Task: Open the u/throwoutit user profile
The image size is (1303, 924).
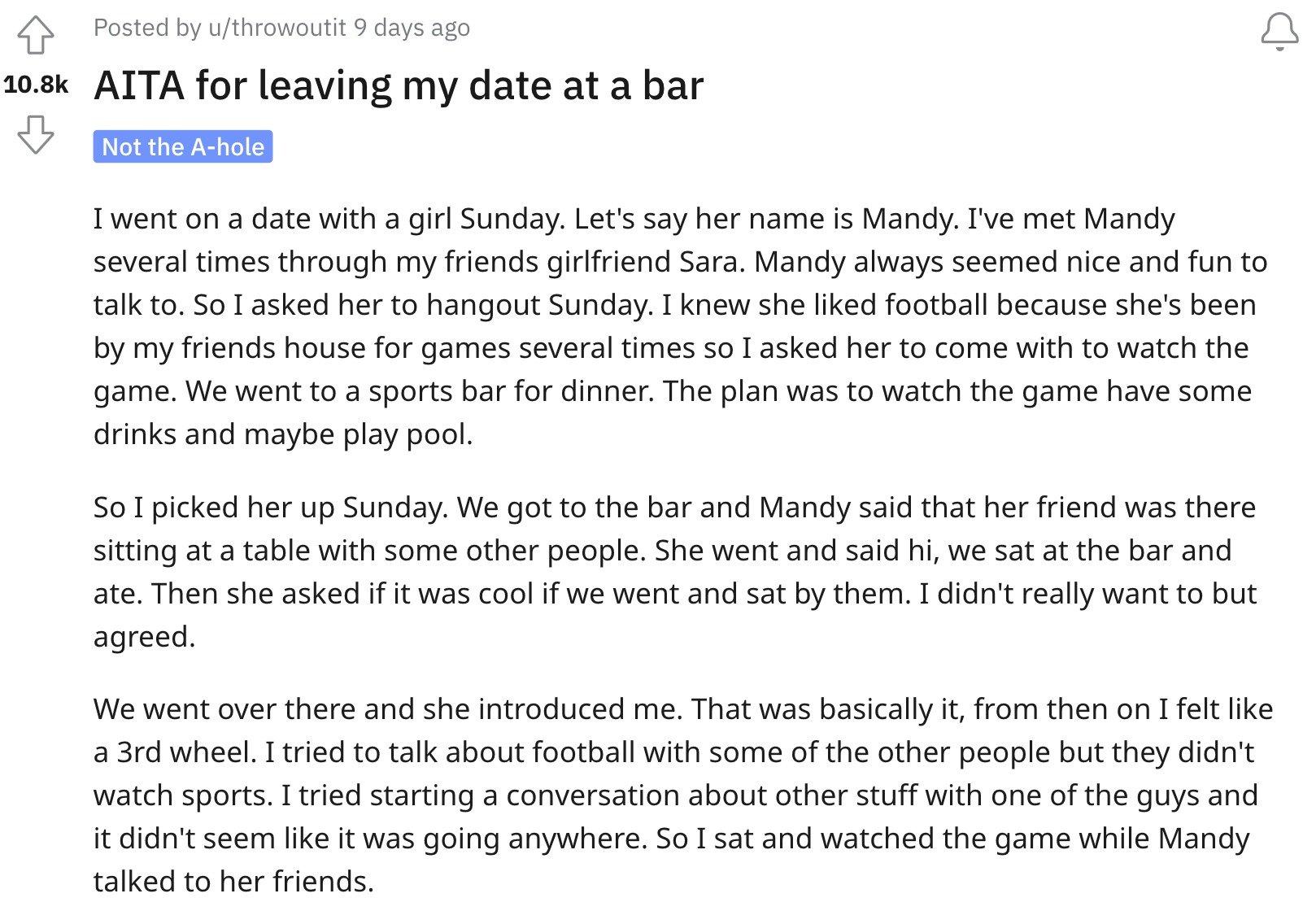Action: click(x=277, y=28)
